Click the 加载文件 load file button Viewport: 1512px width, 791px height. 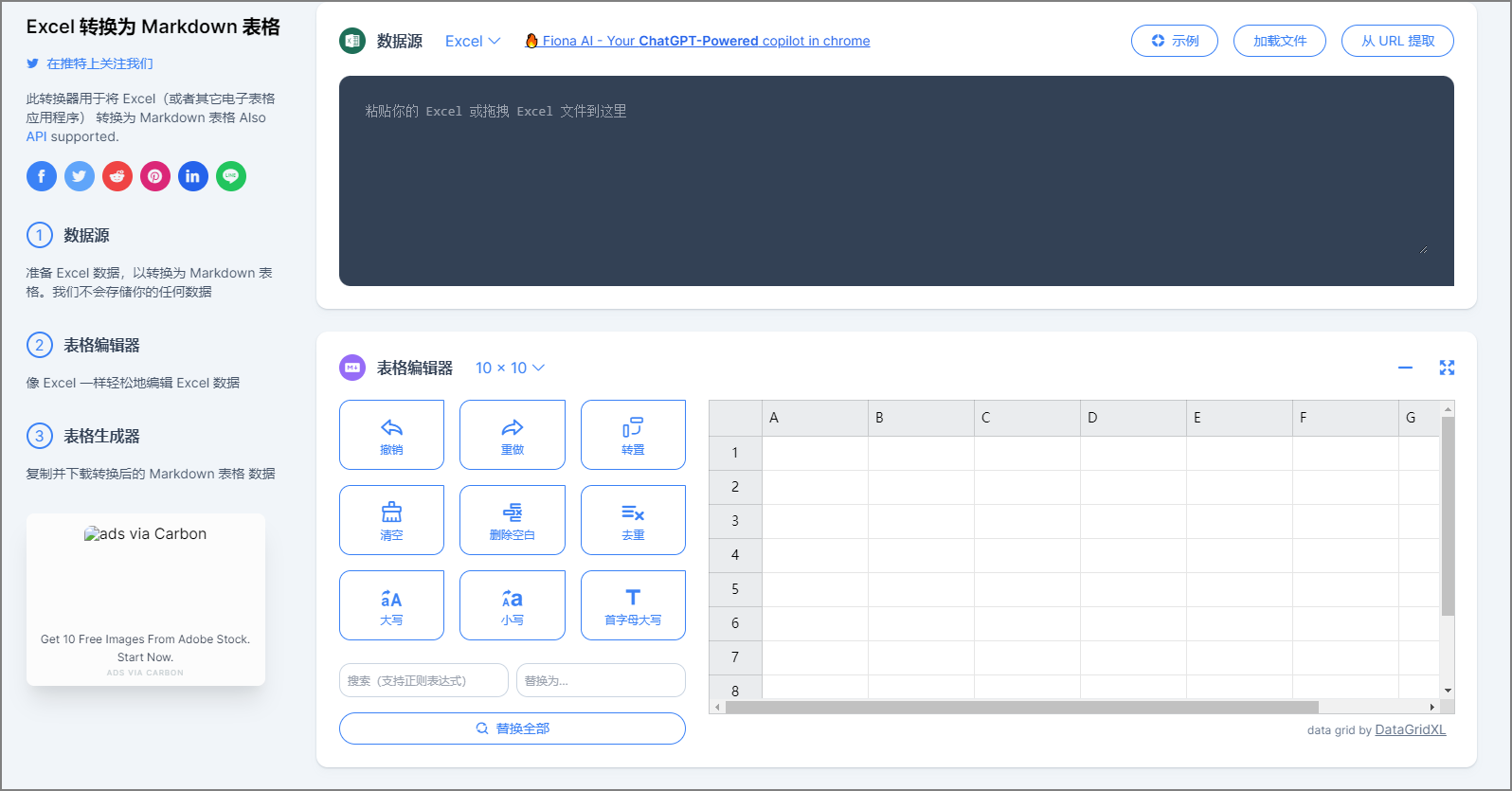(x=1280, y=41)
